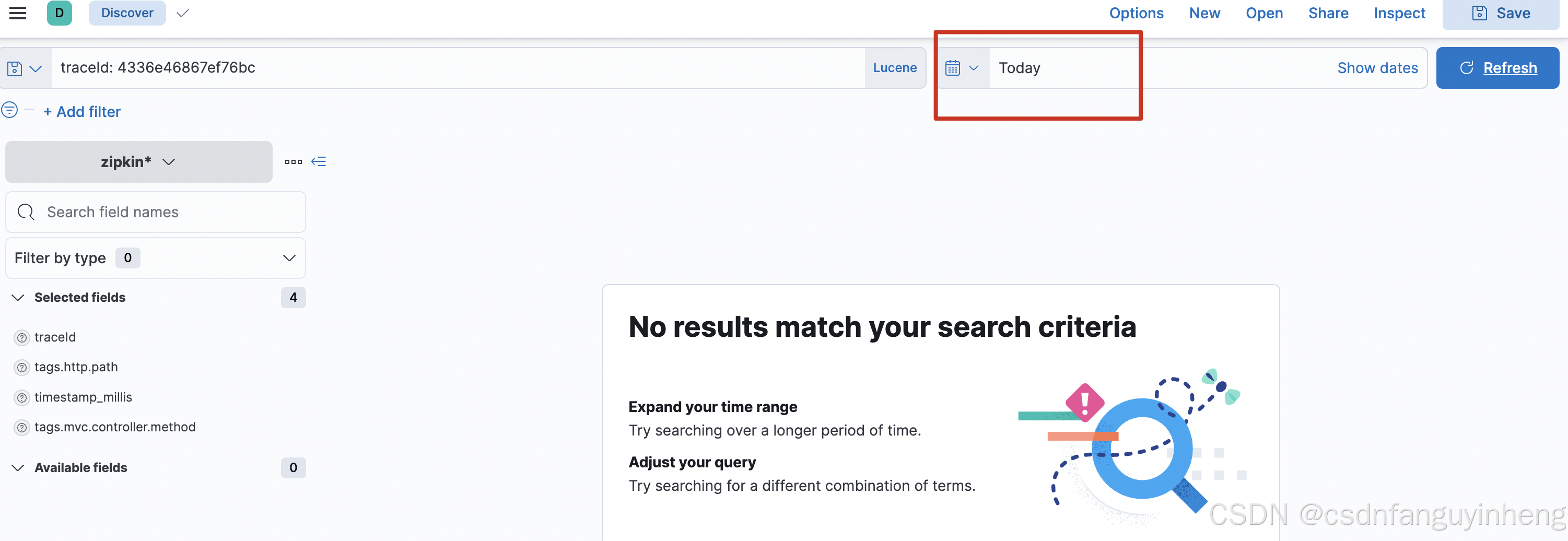The image size is (1568, 541).
Task: Expand the zipkin* index pattern dropdown
Action: (x=139, y=162)
